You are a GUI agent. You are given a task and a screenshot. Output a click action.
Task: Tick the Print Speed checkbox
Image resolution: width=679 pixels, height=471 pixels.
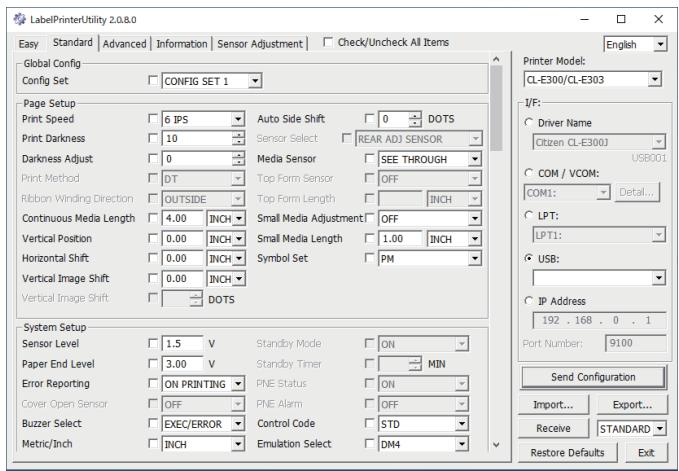click(153, 119)
